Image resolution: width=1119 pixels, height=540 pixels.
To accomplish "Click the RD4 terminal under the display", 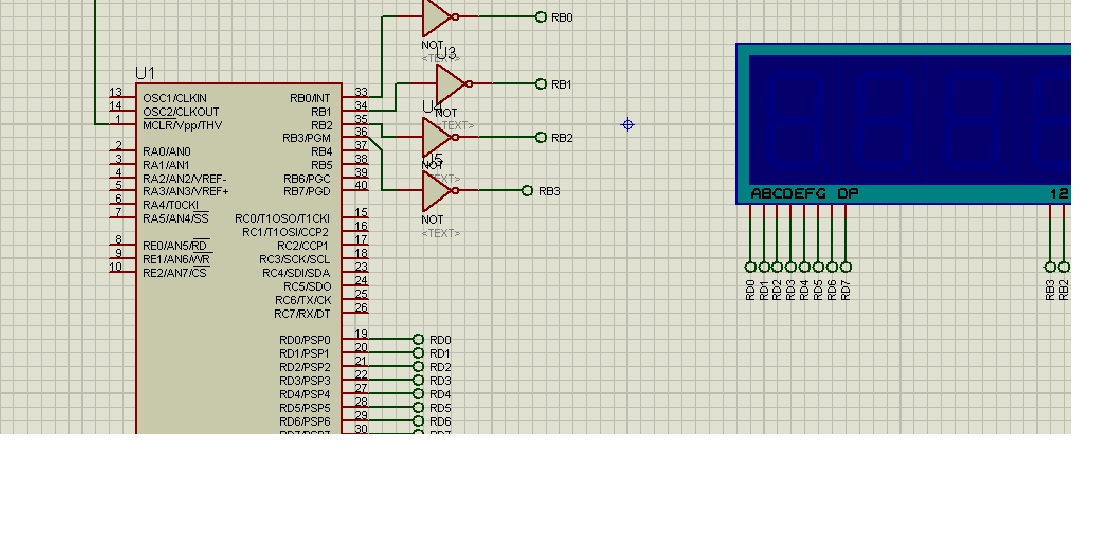I will point(805,267).
